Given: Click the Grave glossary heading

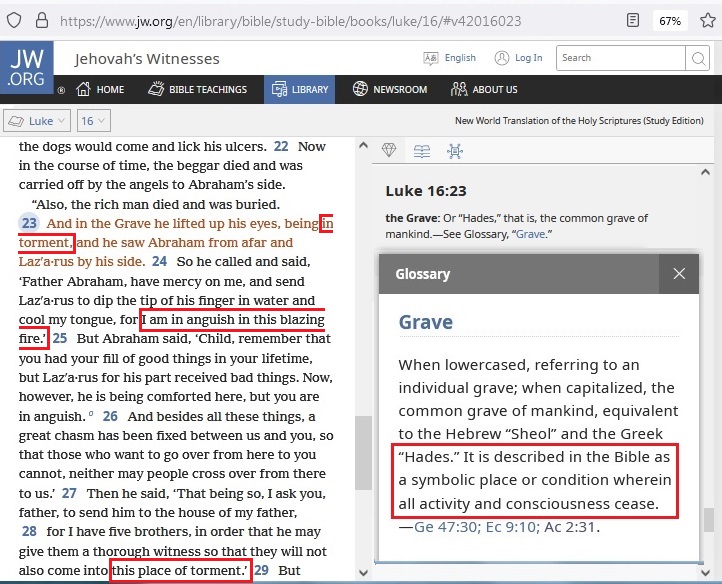Looking at the screenshot, I should point(426,322).
